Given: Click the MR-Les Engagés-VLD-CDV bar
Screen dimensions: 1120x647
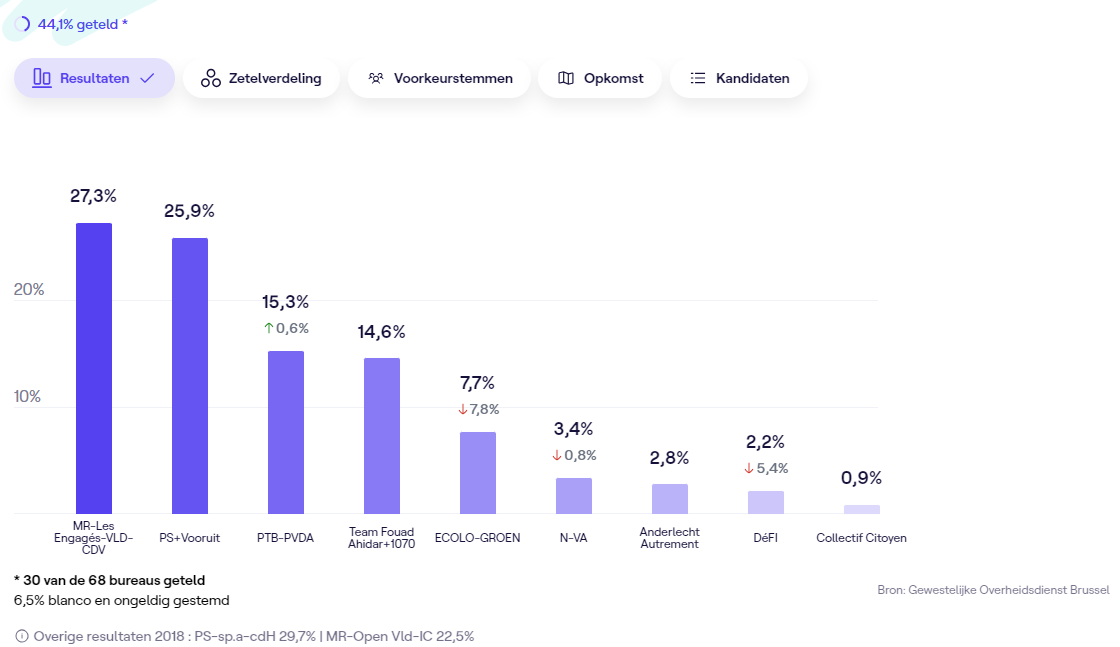Looking at the screenshot, I should (94, 368).
